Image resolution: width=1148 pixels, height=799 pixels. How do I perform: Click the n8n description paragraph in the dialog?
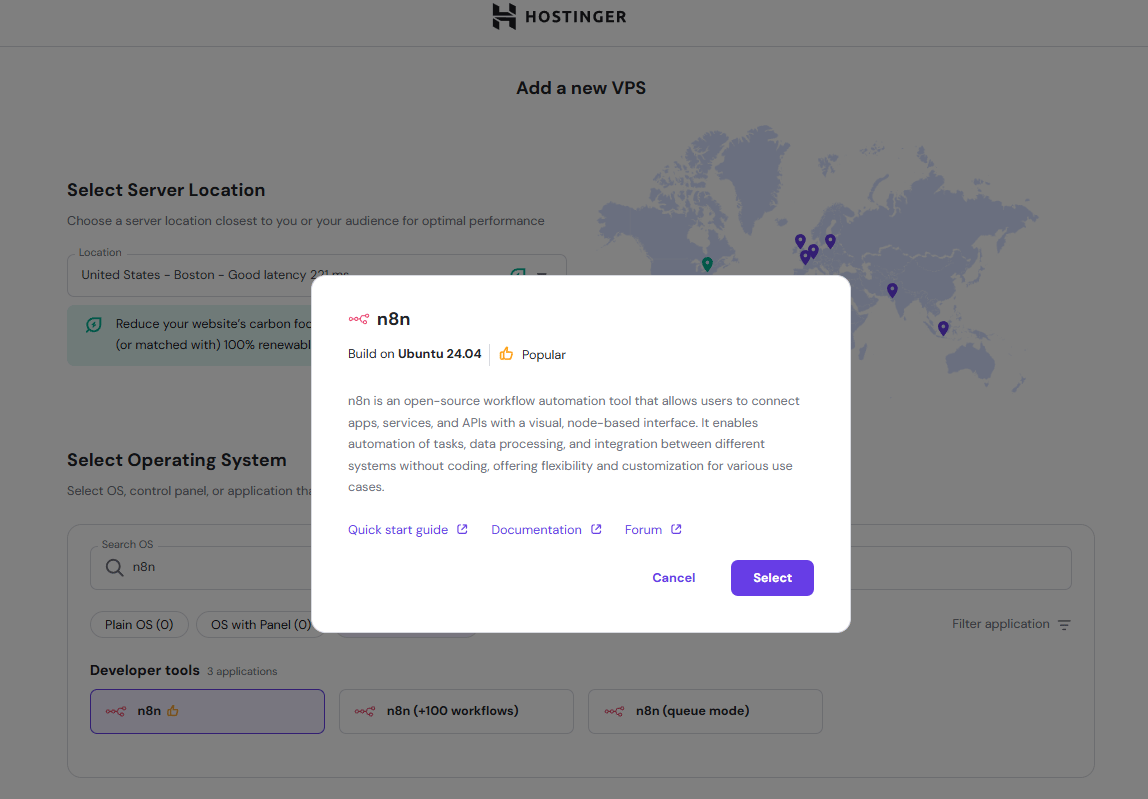(574, 444)
